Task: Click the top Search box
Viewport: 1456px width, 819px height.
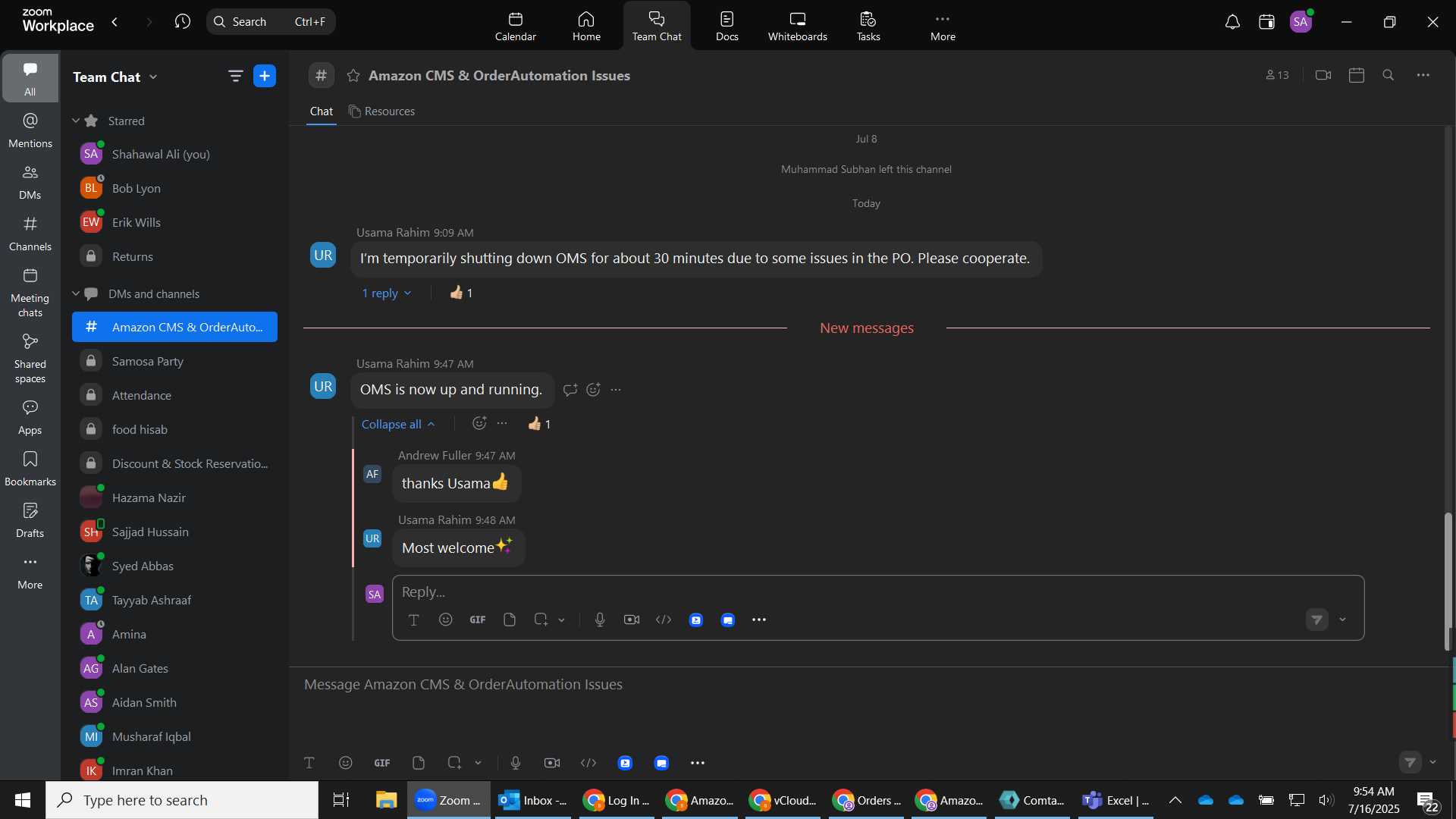Action: click(271, 21)
